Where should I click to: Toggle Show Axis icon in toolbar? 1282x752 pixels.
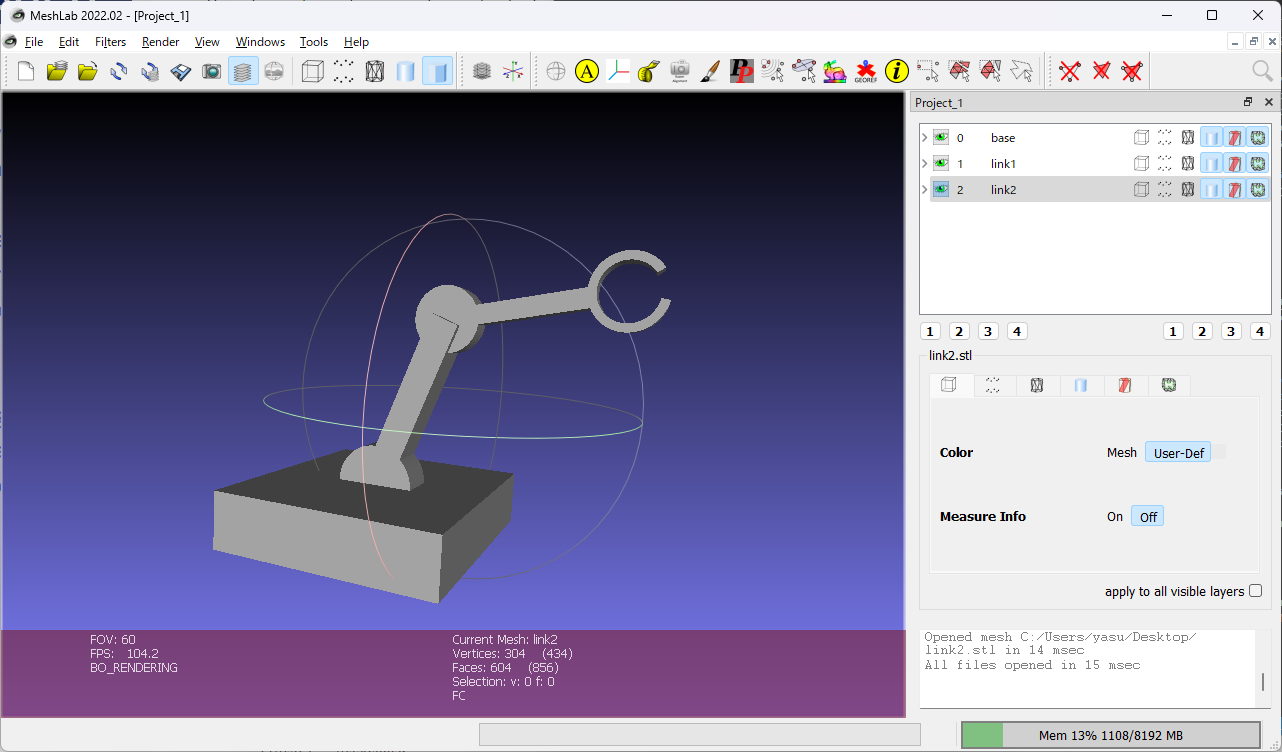[513, 71]
